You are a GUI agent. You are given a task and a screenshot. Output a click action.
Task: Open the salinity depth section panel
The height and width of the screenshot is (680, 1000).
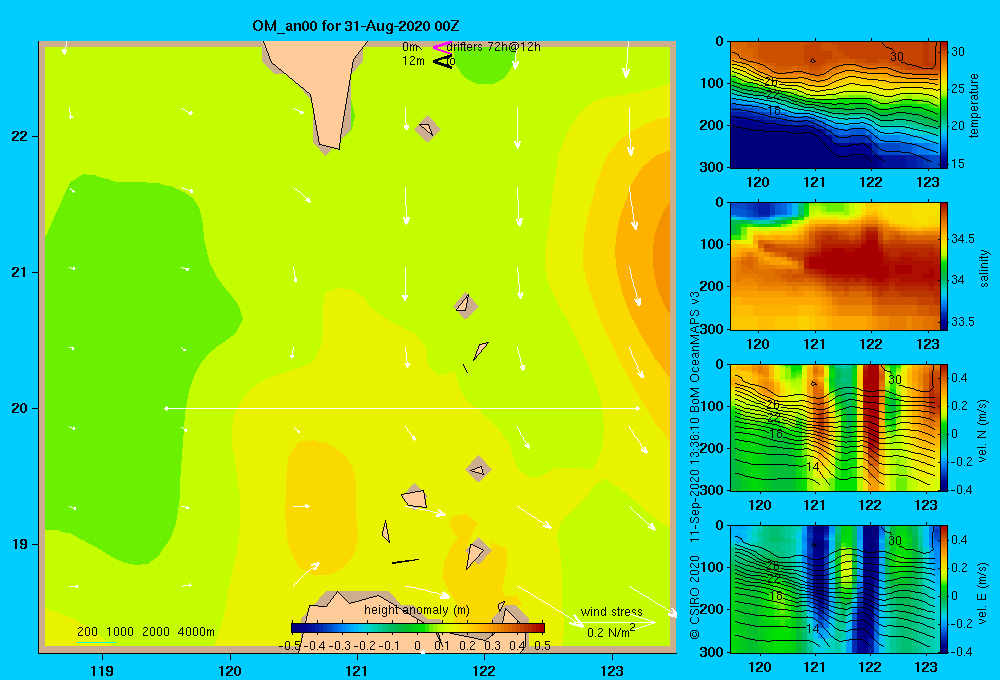834,266
